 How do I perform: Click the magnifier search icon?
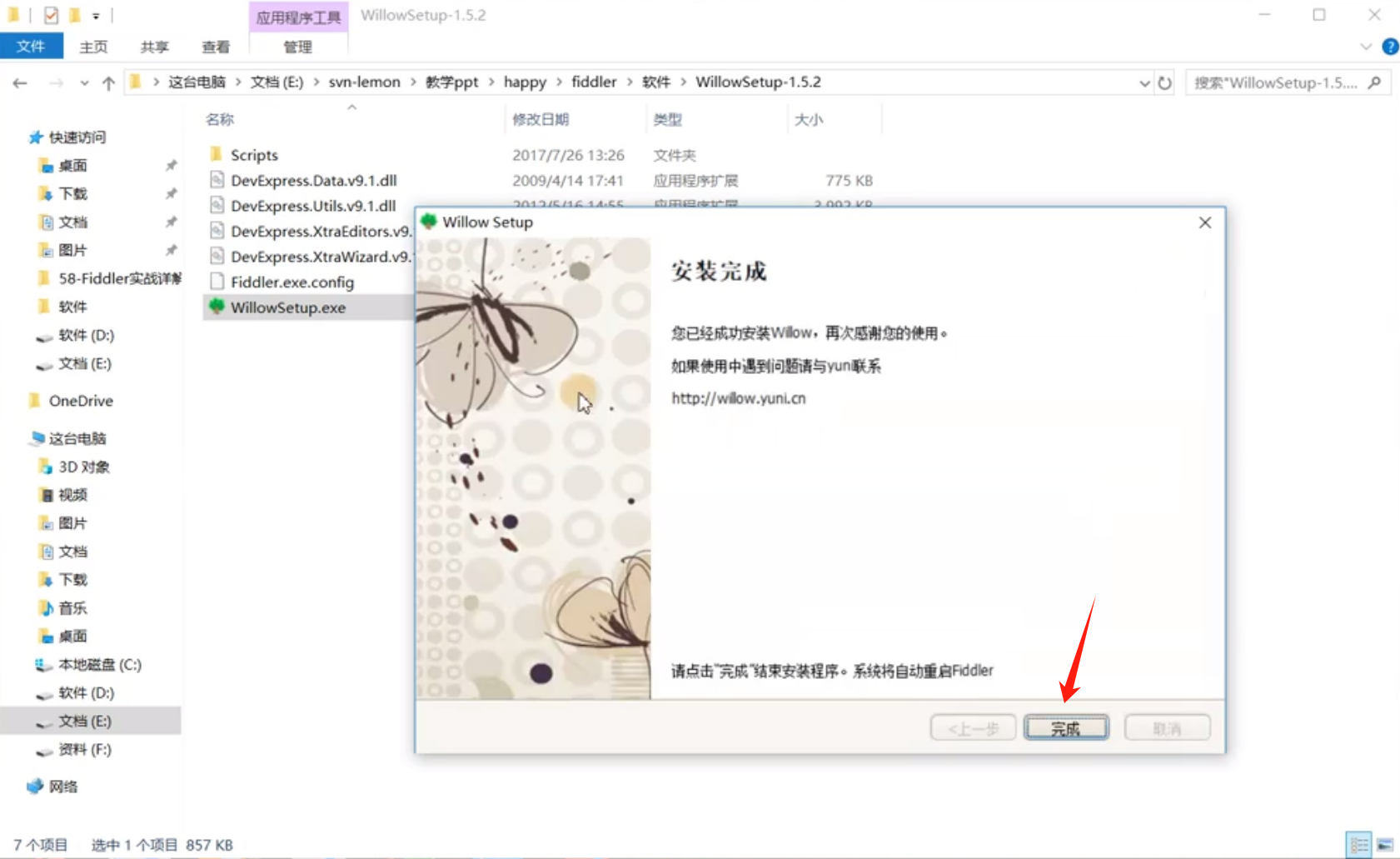point(1375,82)
